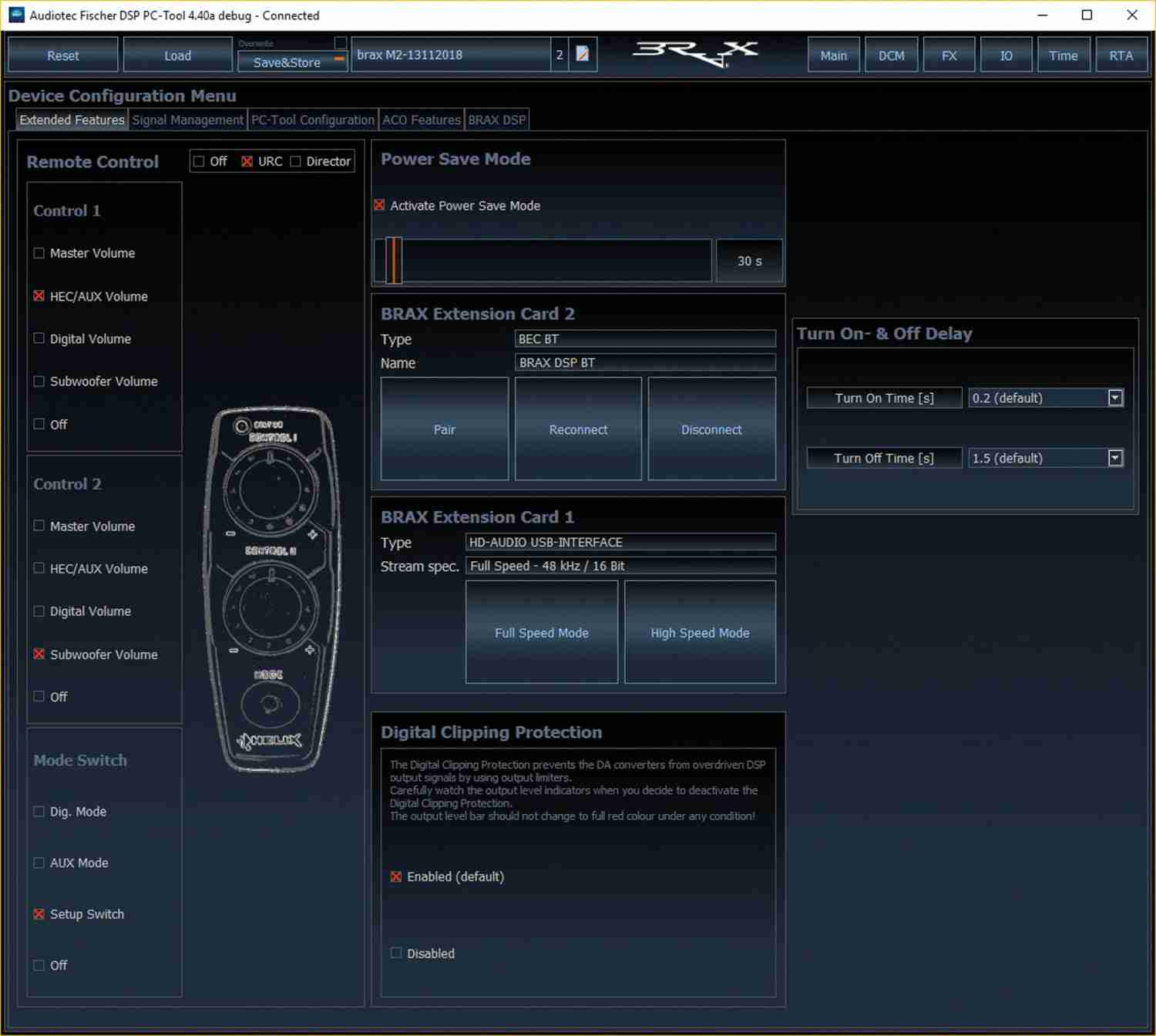The width and height of the screenshot is (1156, 1036).
Task: Click the BRAX DSP BT name field
Action: point(645,362)
